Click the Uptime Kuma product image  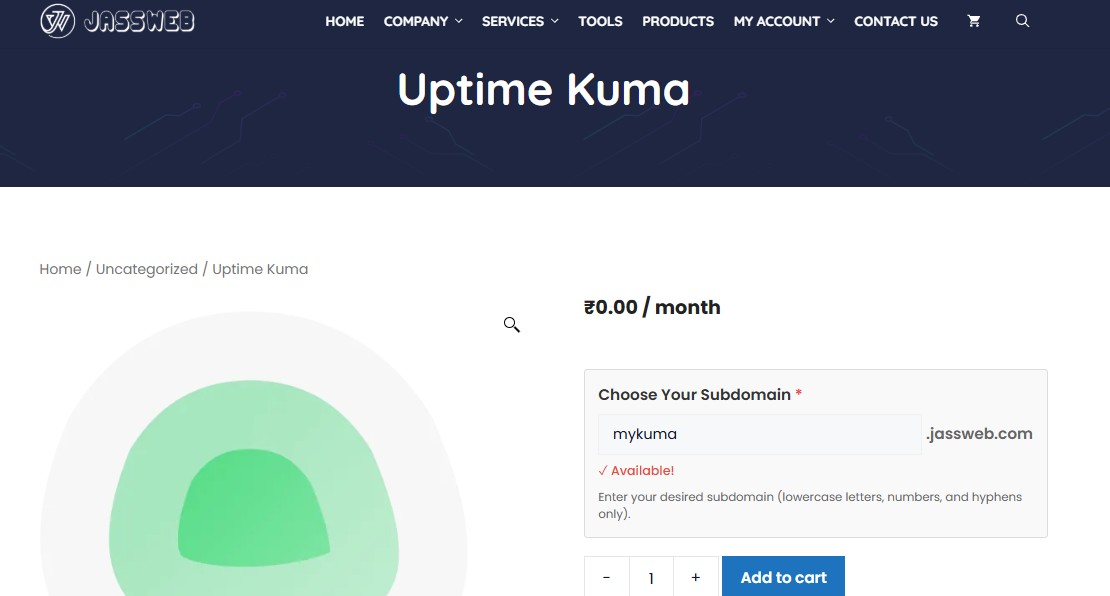[x=253, y=454]
